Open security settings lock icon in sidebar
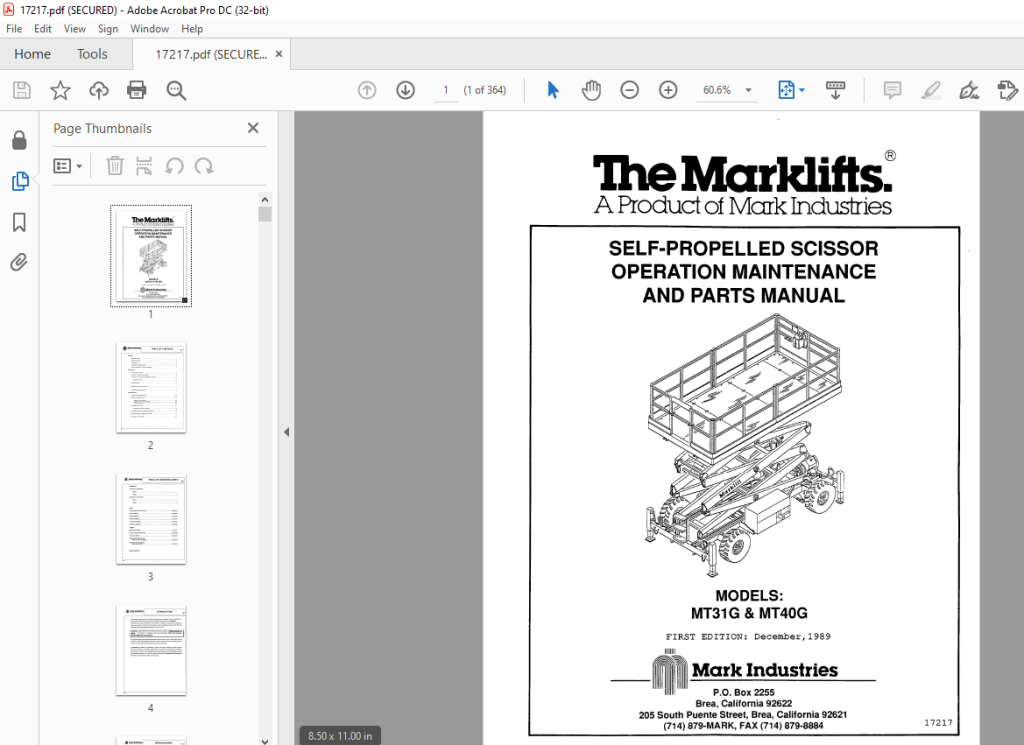The width and height of the screenshot is (1024, 745). 20,140
